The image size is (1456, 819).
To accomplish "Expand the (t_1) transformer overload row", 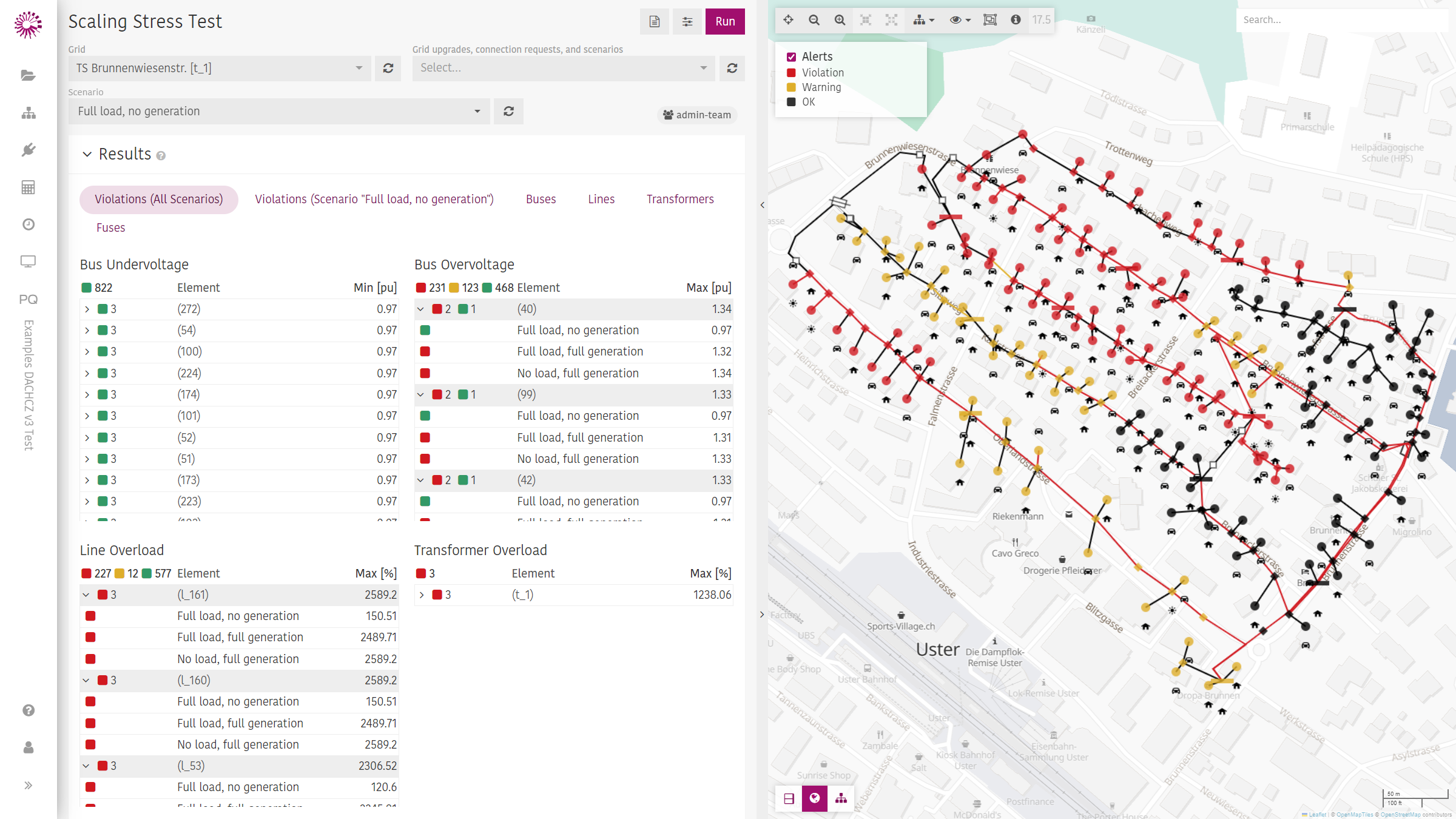I will pyautogui.click(x=422, y=595).
